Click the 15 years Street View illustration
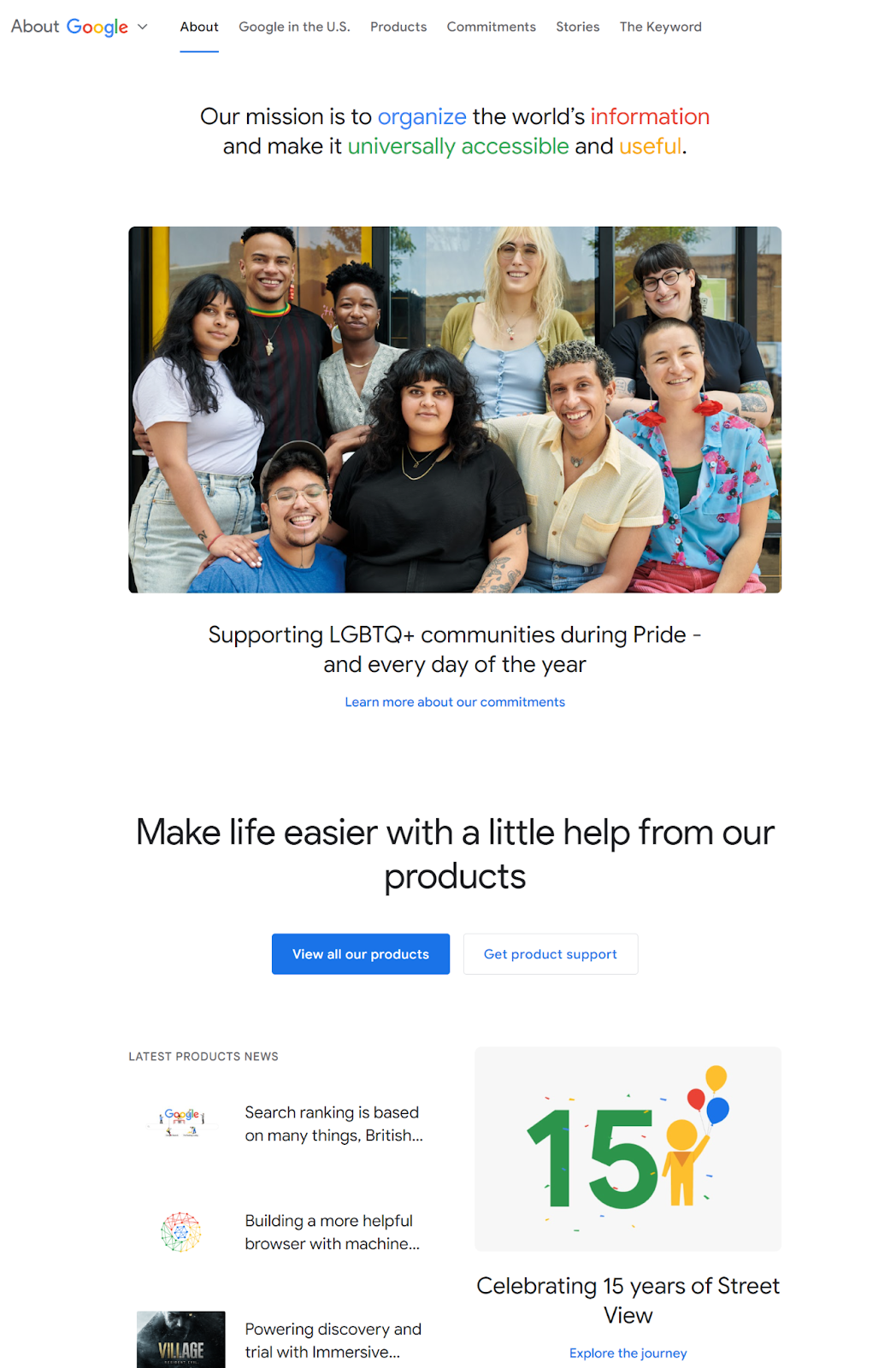The height and width of the screenshot is (1368, 896). tap(628, 1149)
